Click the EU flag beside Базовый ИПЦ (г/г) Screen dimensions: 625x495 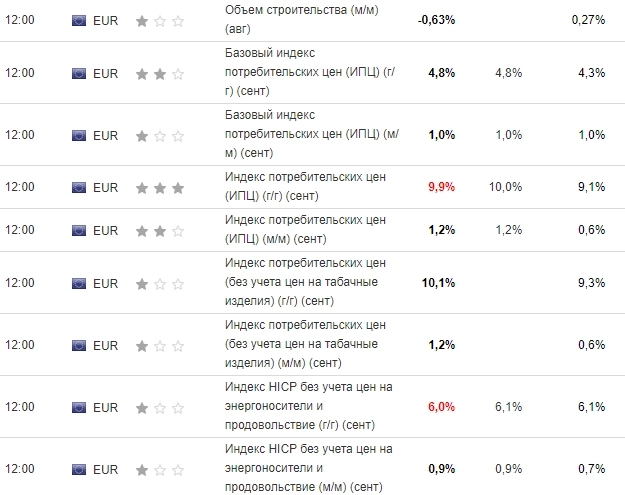tap(79, 73)
